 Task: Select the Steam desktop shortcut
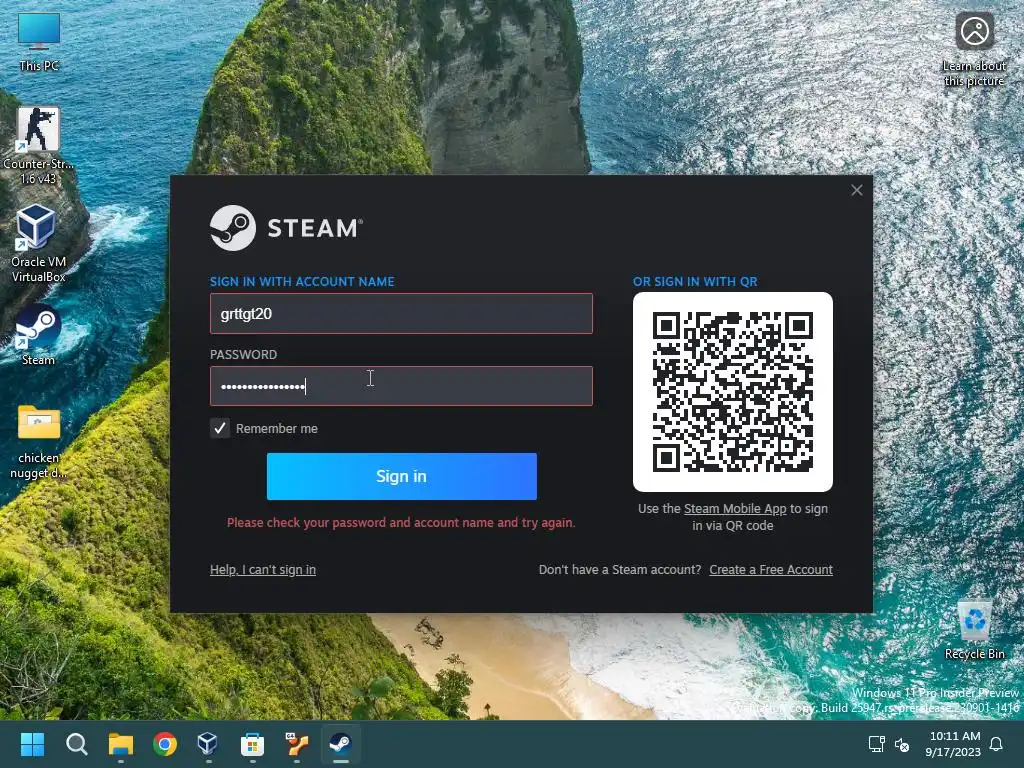pyautogui.click(x=38, y=334)
